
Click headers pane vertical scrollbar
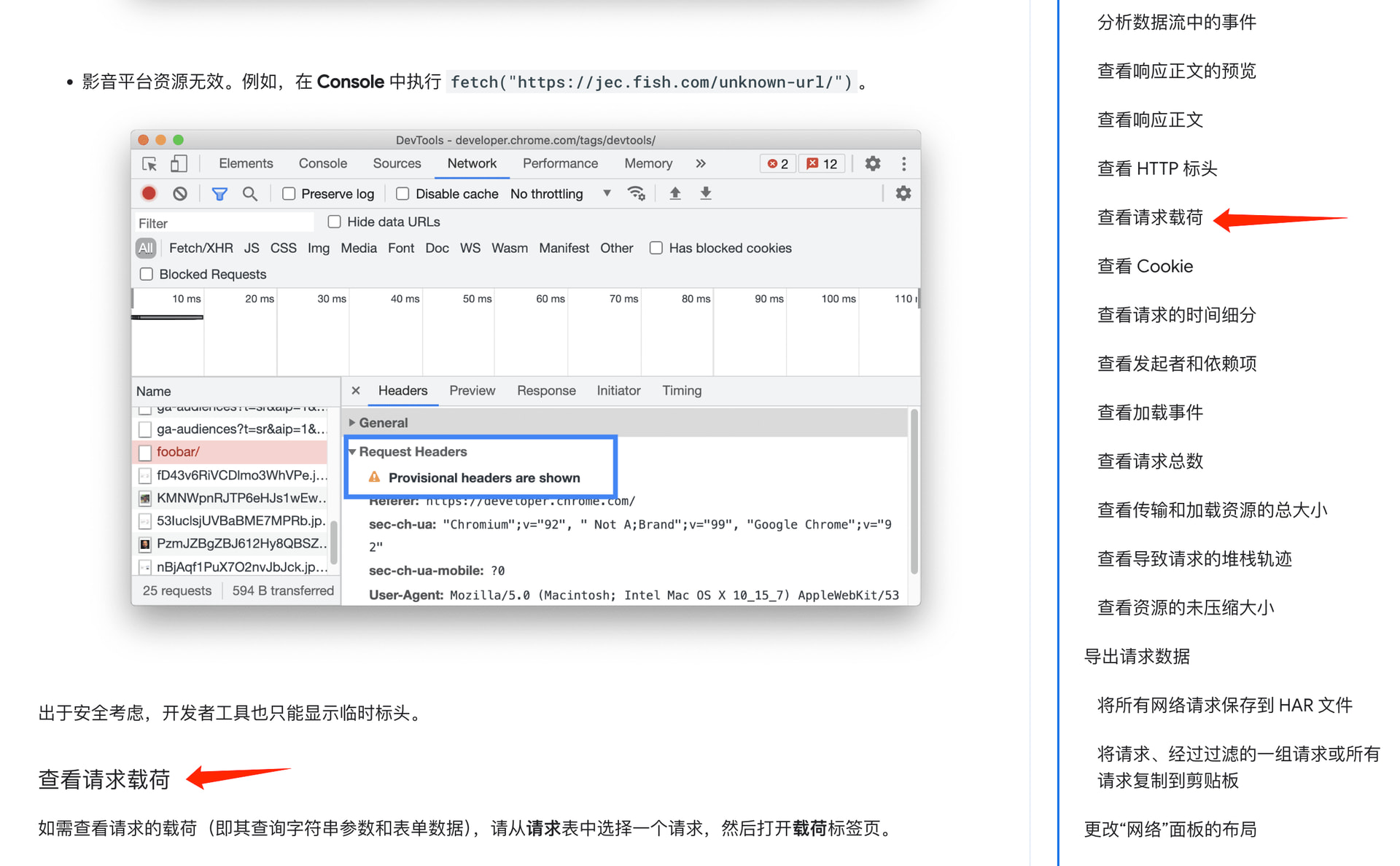point(914,492)
